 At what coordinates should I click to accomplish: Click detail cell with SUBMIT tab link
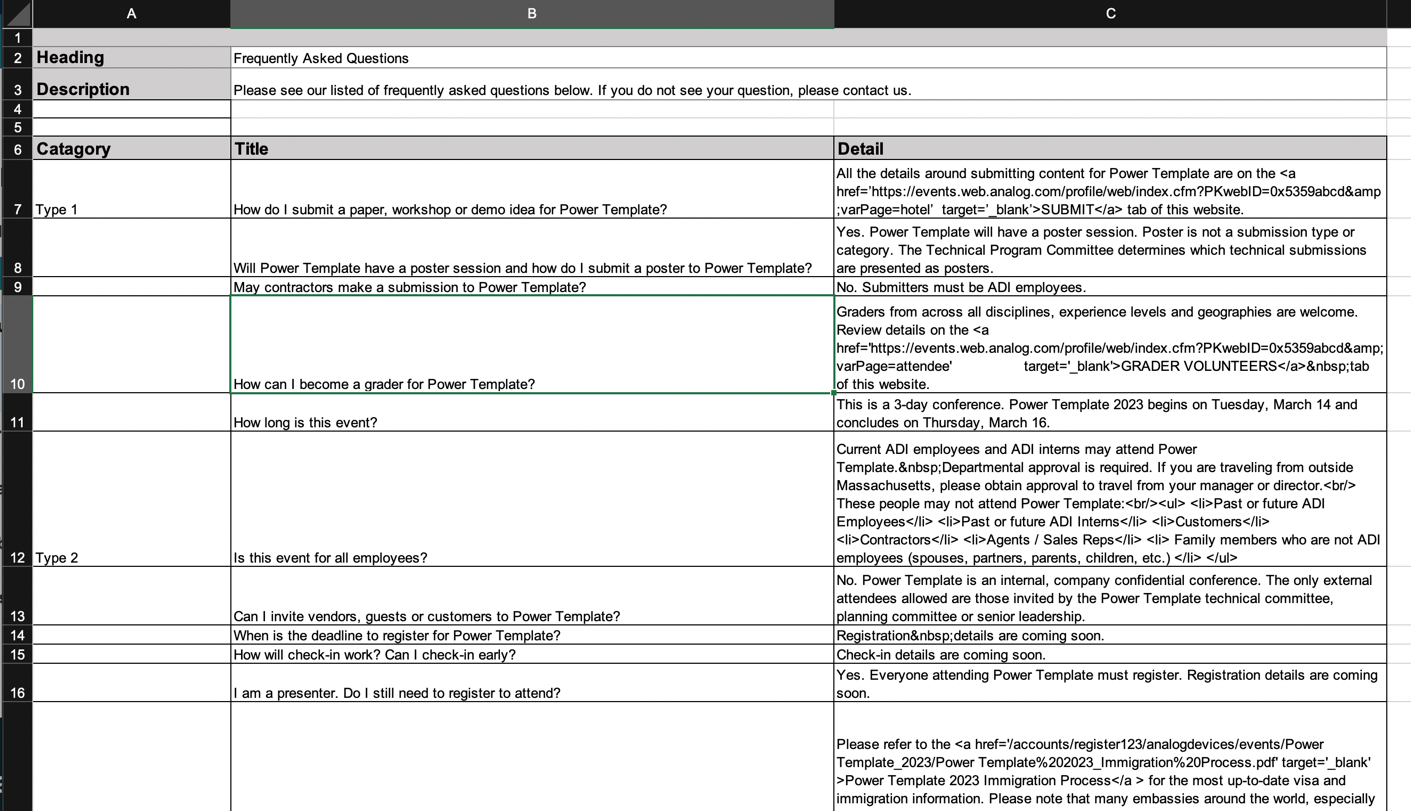coord(1110,189)
